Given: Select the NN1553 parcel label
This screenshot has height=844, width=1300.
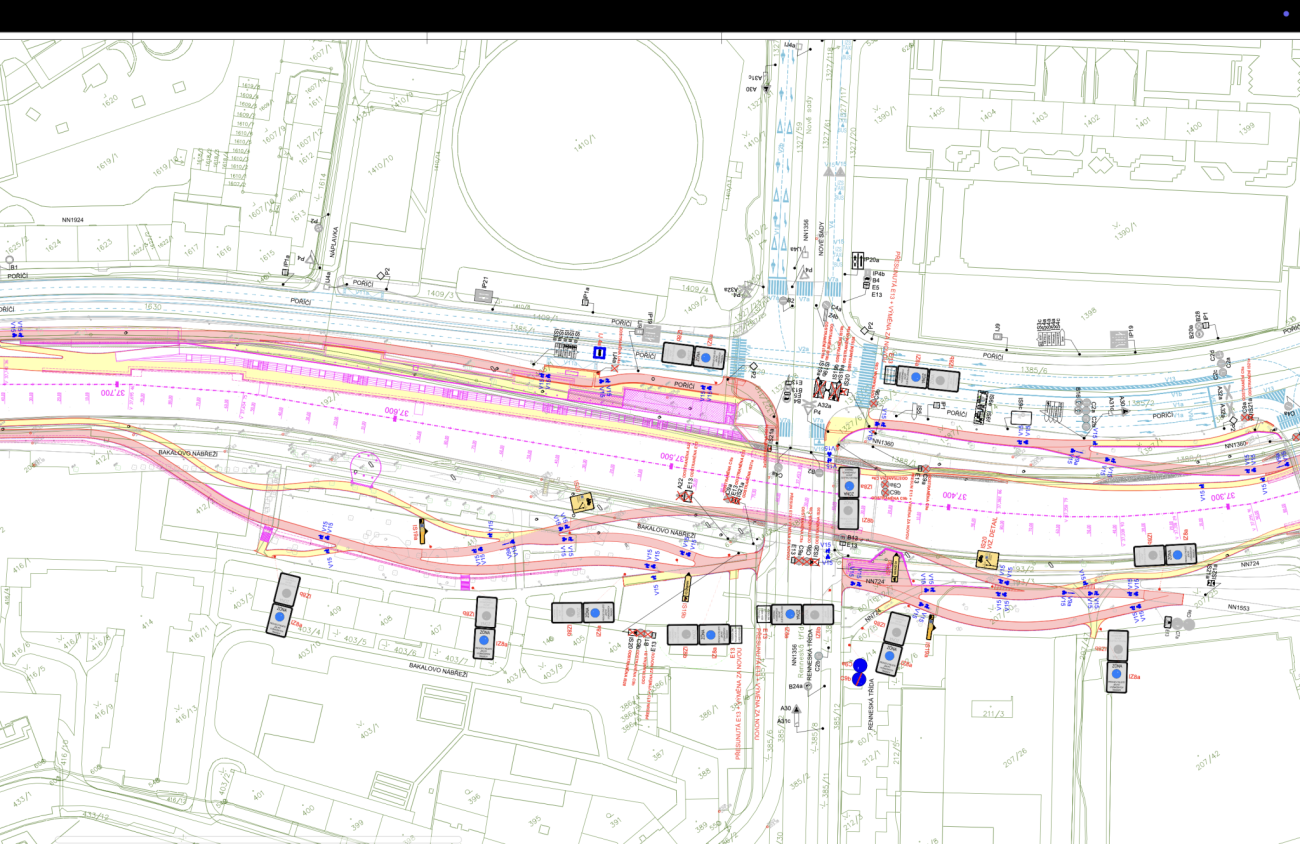Looking at the screenshot, I should coord(1237,608).
